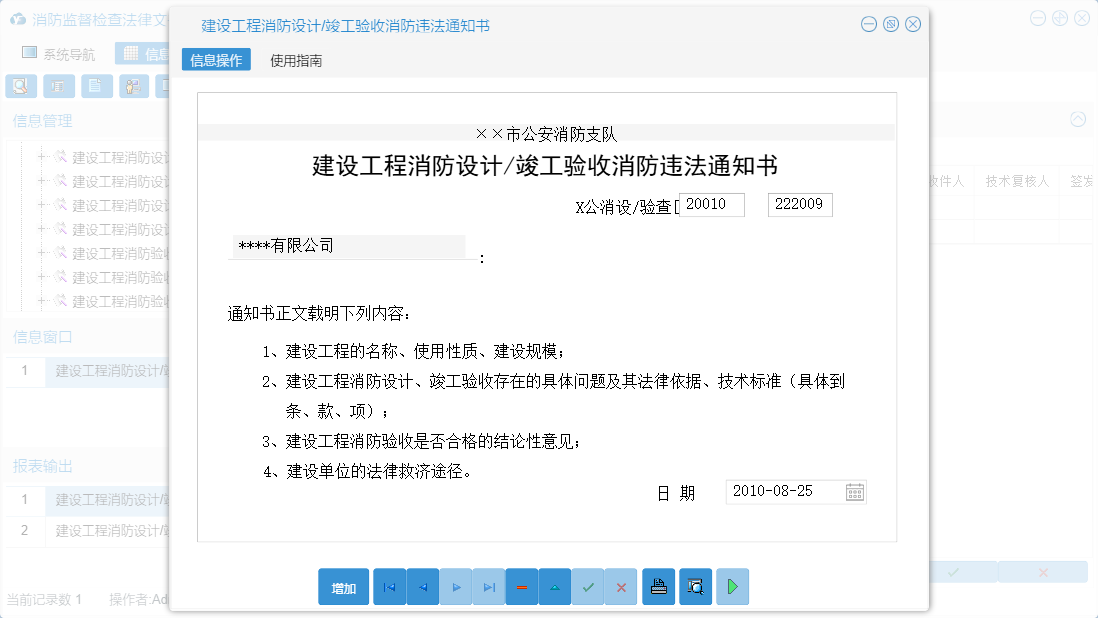This screenshot has height=618, width=1098.
Task: Go to previous record with the left arrow icon
Action: (x=422, y=587)
